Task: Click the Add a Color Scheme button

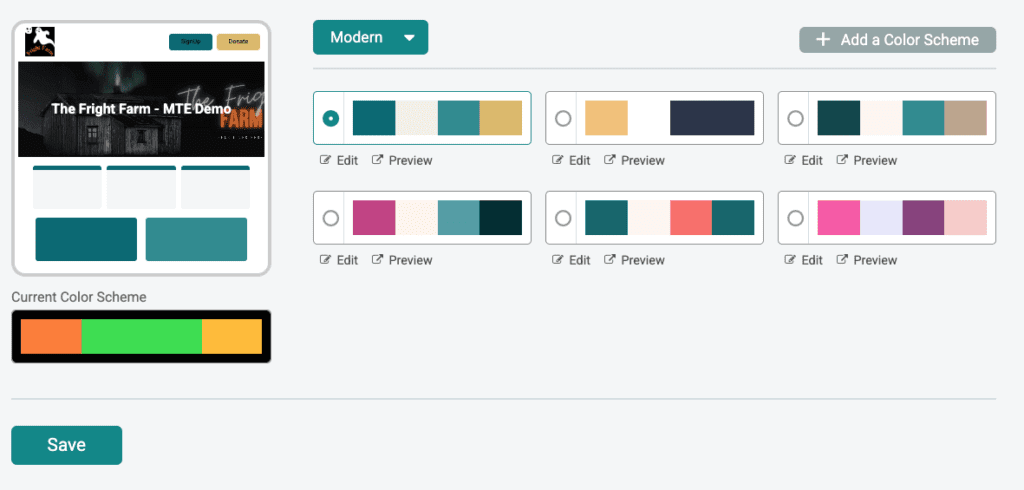Action: tap(897, 40)
